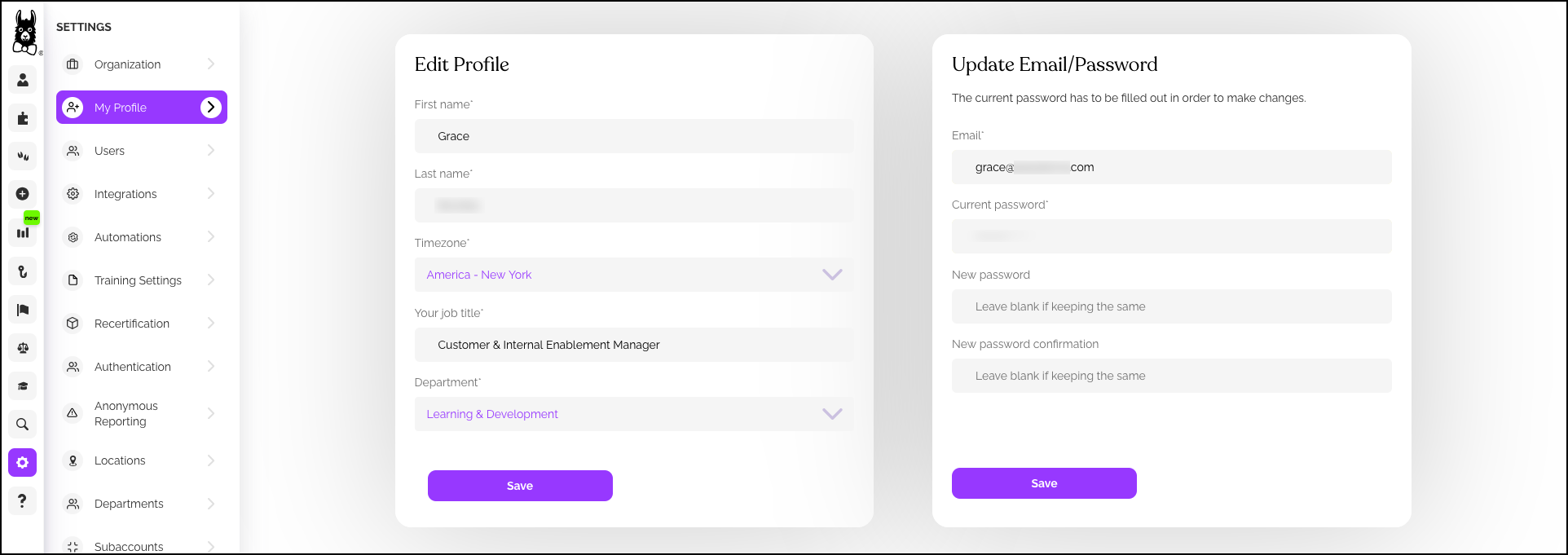Open the Timezone dropdown showing America - New York
Viewport: 1568px width, 555px height.
click(634, 275)
